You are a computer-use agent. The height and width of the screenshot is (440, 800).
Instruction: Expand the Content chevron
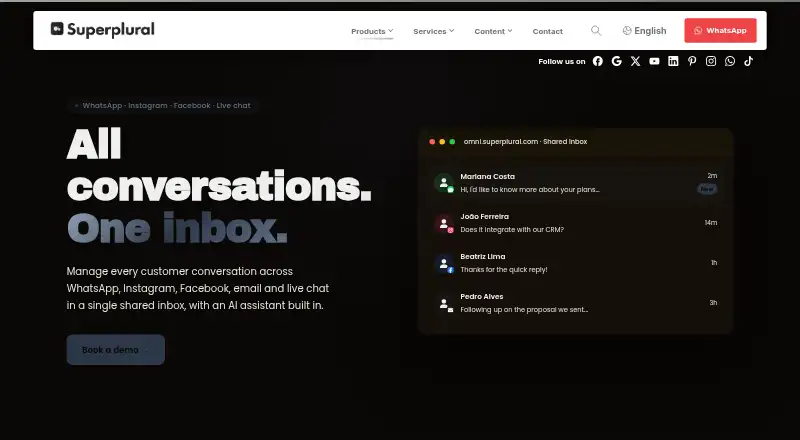click(510, 31)
